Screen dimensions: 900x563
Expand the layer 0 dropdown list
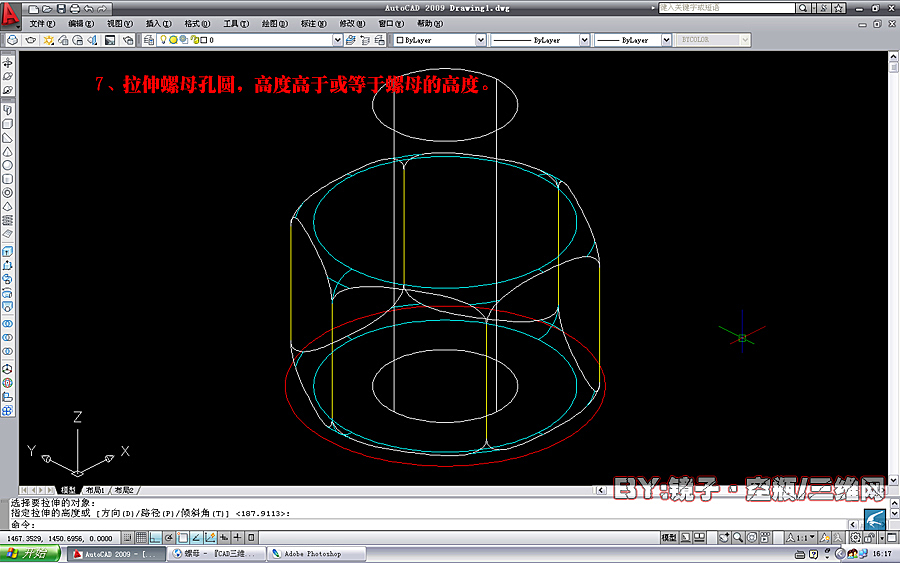coord(338,40)
